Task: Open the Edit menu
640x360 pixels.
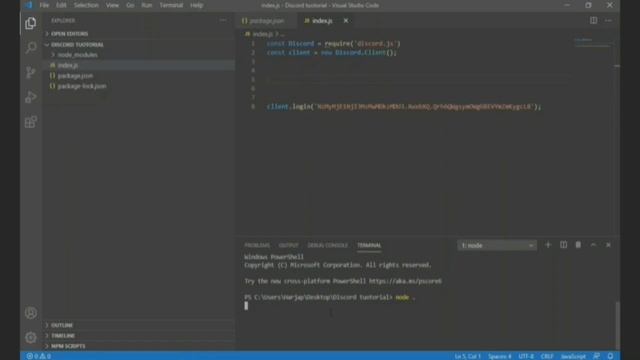Action: (x=61, y=5)
